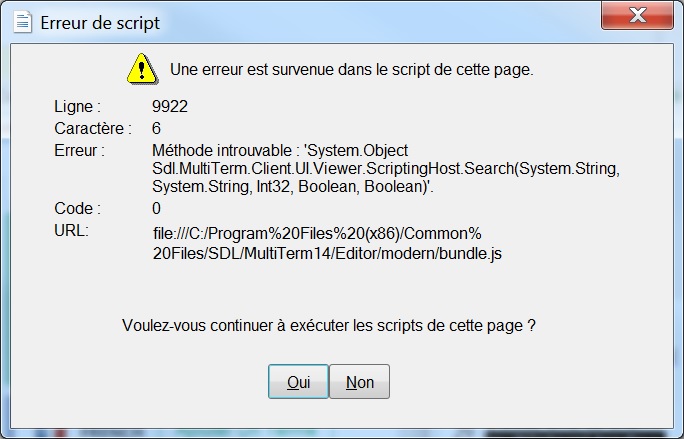Viewport: 684px width, 439px height.
Task: Click the 'Erreur :' label
Action: (79, 150)
